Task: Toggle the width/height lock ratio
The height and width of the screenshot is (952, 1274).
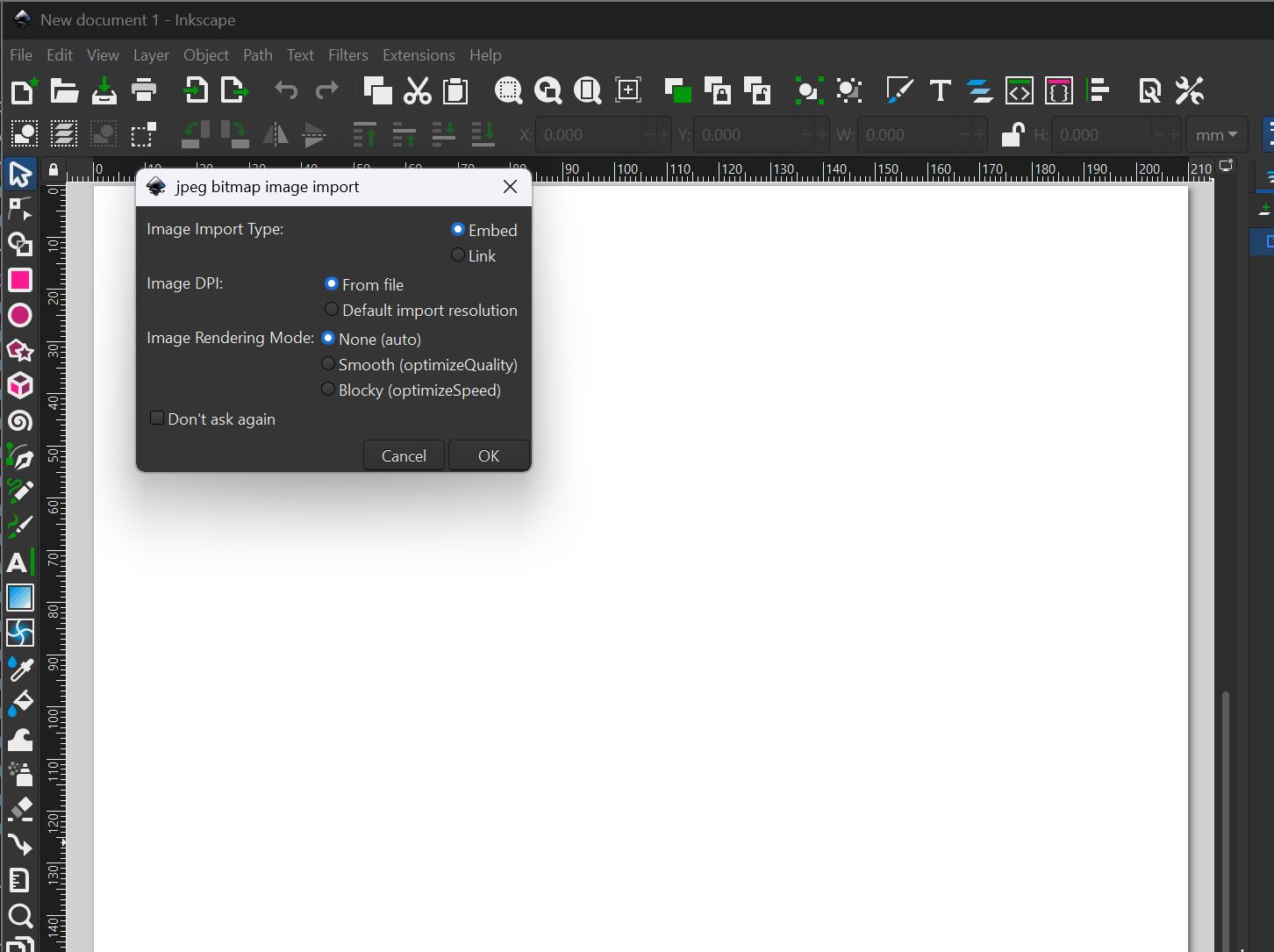Action: 1012,134
